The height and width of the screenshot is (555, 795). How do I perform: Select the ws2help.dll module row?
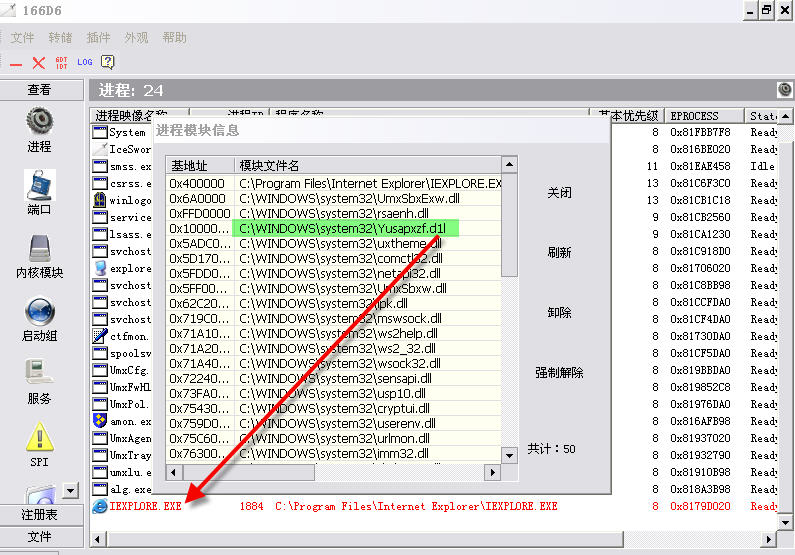[334, 334]
